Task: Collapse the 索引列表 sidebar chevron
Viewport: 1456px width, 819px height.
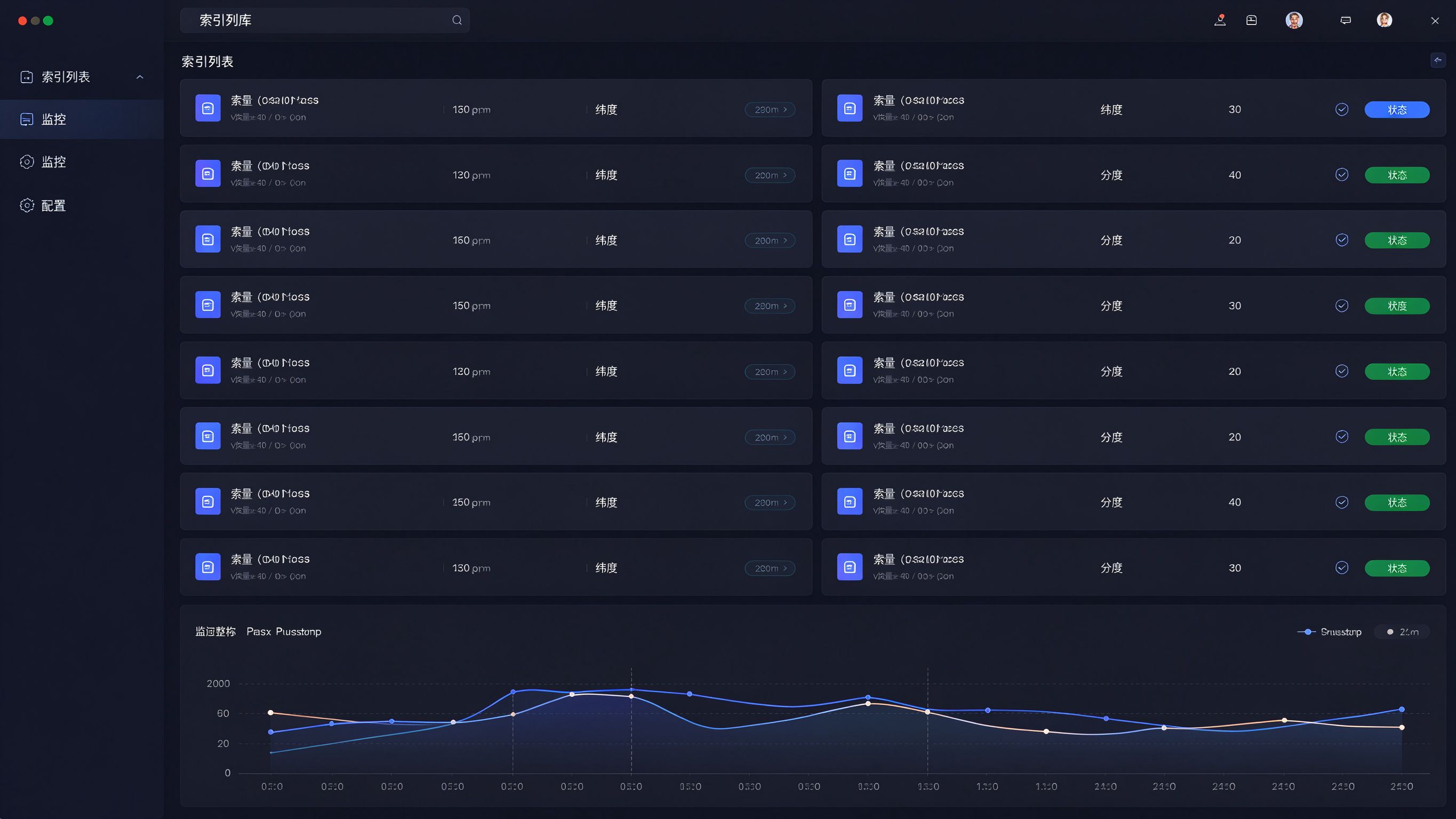Action: [x=140, y=77]
